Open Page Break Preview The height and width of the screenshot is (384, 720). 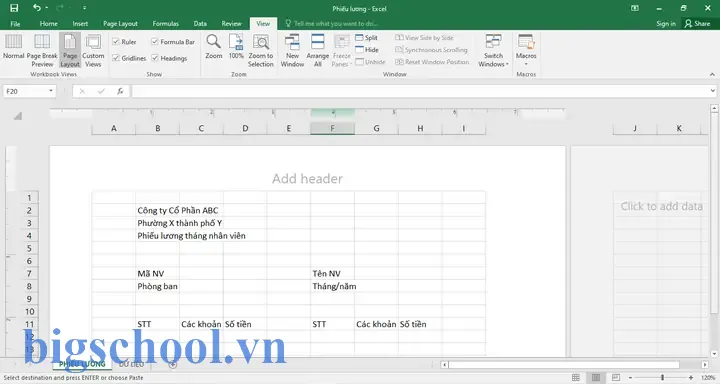coord(42,51)
